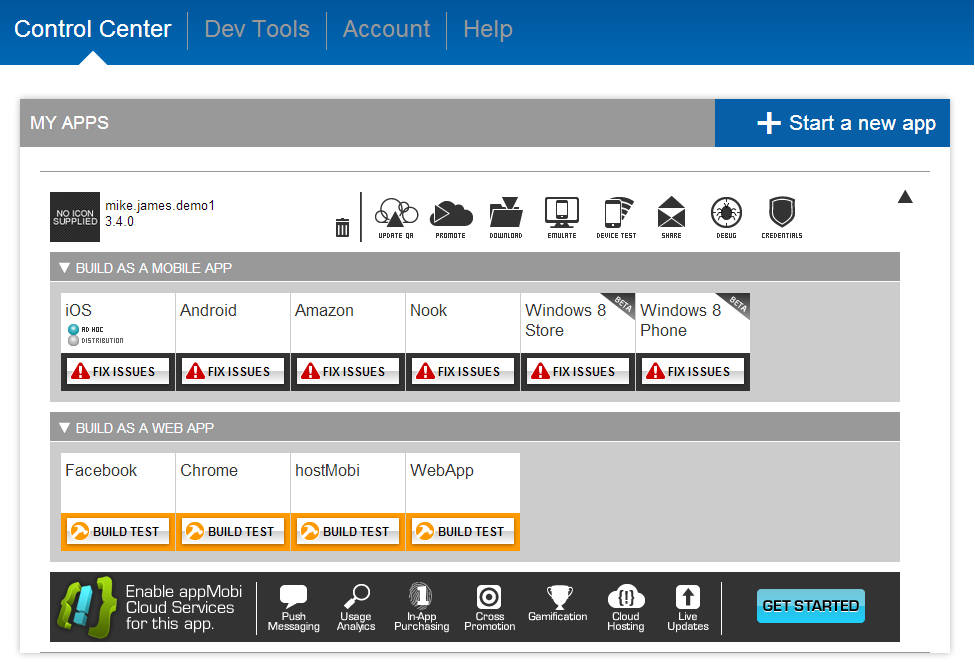Click the appMobi cloud services logo
975x663 pixels.
click(87, 606)
